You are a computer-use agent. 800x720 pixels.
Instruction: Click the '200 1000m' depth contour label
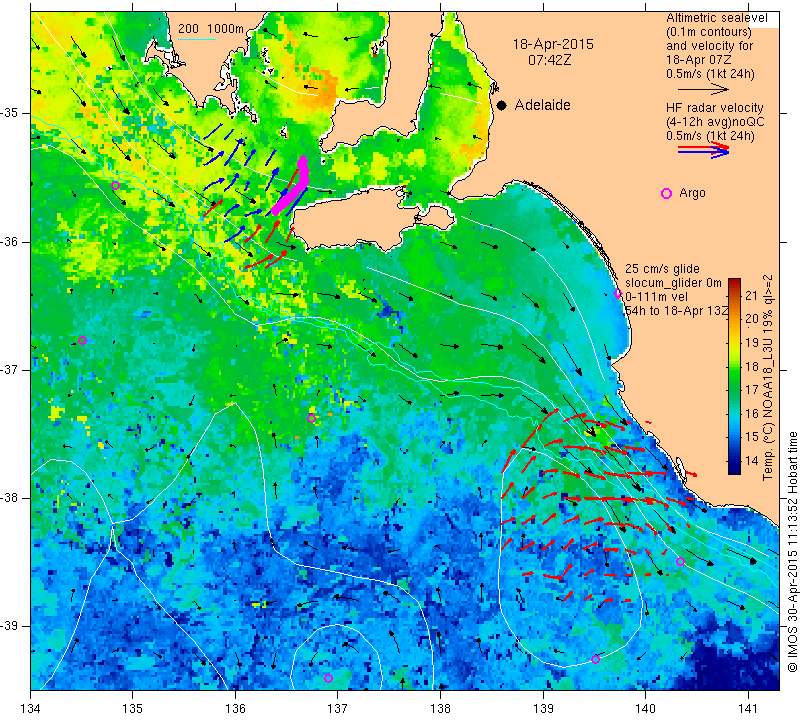click(x=211, y=29)
